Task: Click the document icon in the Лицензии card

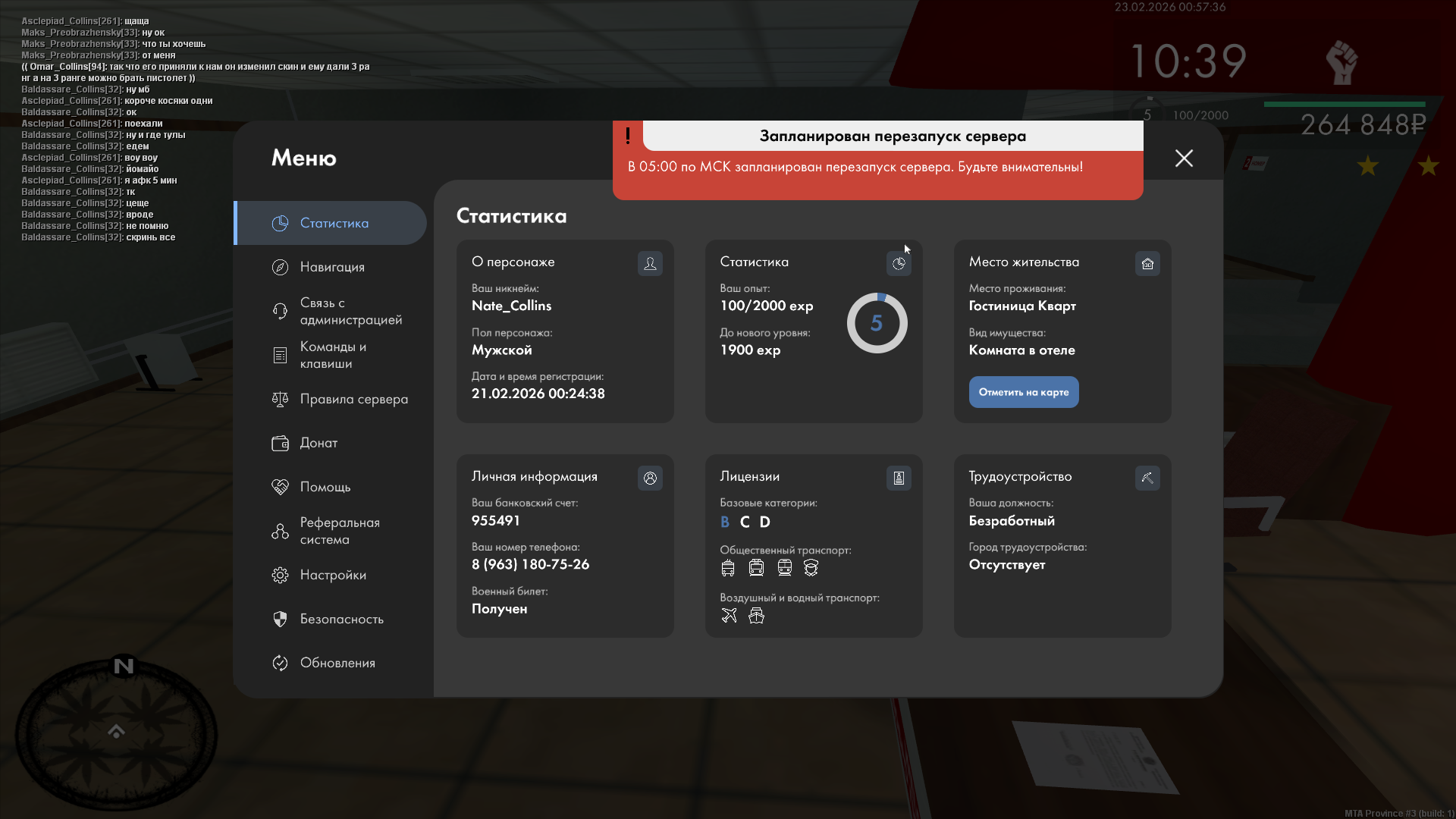Action: click(899, 478)
